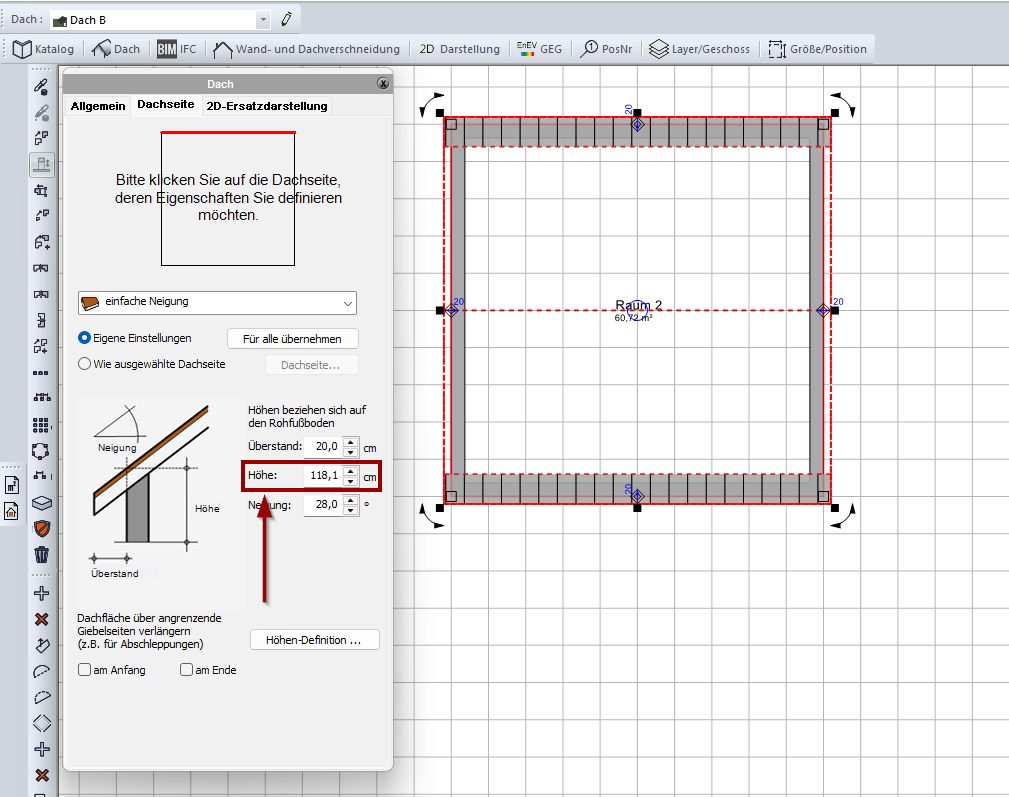Viewport: 1009px width, 797px height.
Task: Switch to the Allgemein tab
Action: click(x=98, y=106)
